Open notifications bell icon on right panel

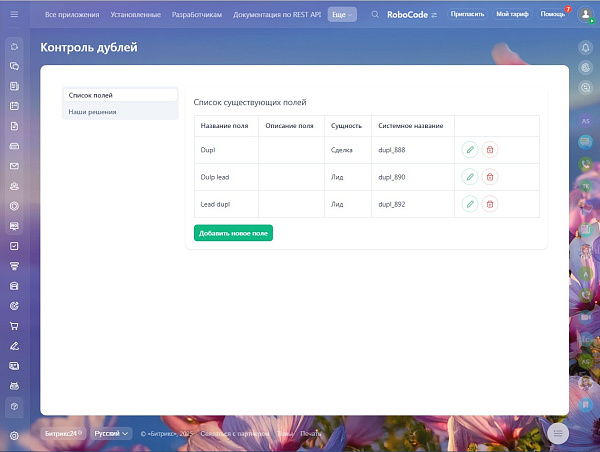(585, 47)
